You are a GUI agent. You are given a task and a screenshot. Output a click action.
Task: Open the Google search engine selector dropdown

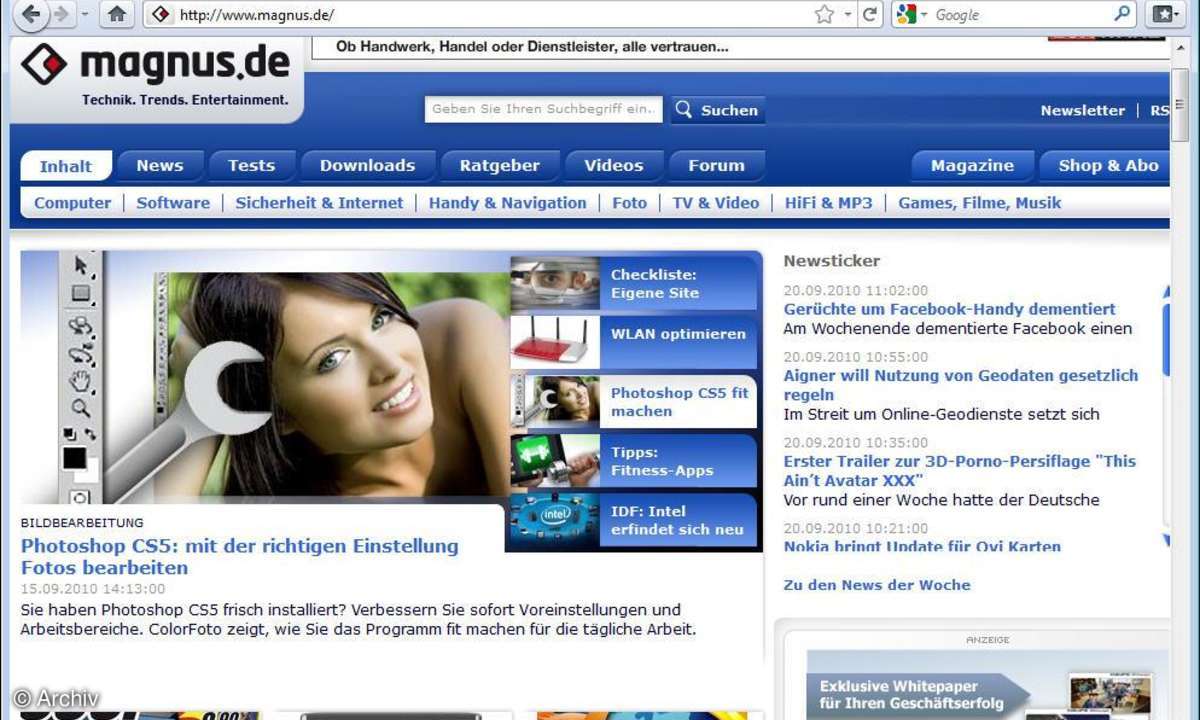tap(912, 15)
